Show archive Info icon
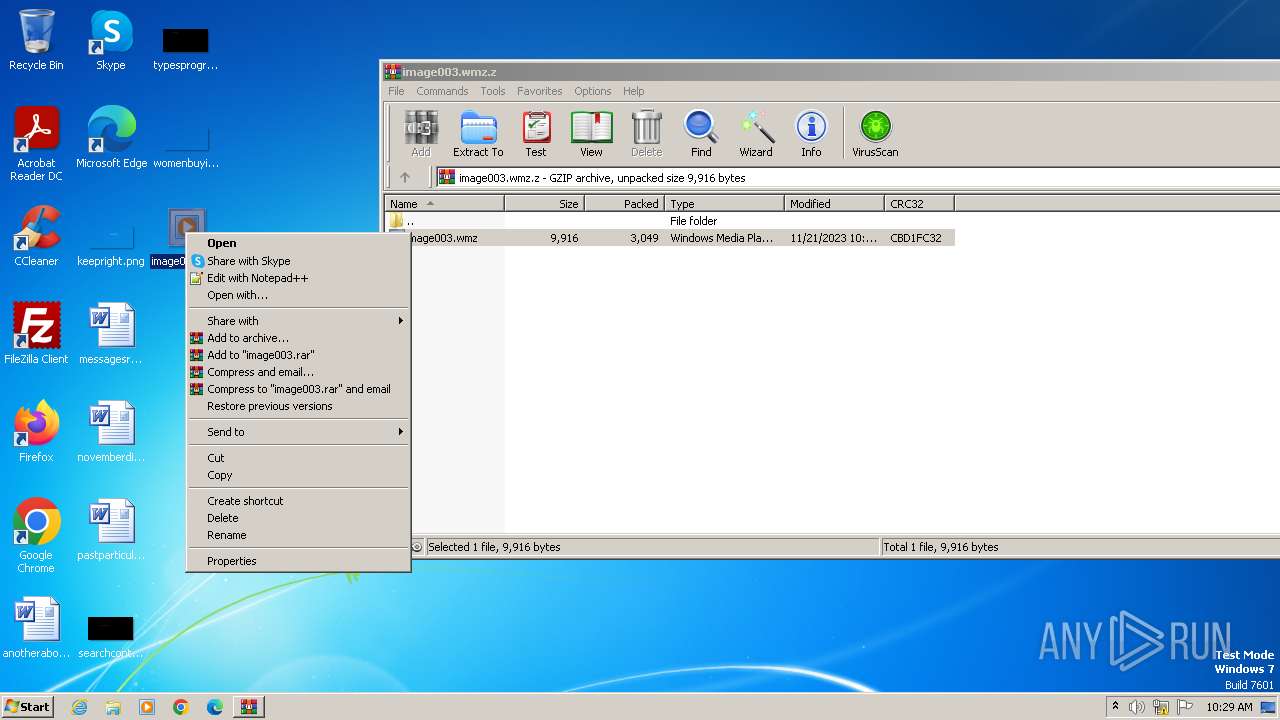This screenshot has height=720, width=1280. click(x=811, y=134)
